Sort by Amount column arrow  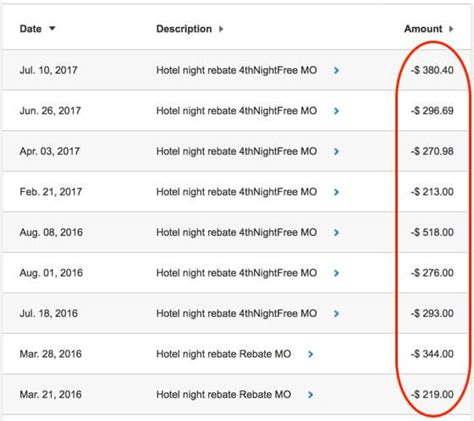[451, 29]
